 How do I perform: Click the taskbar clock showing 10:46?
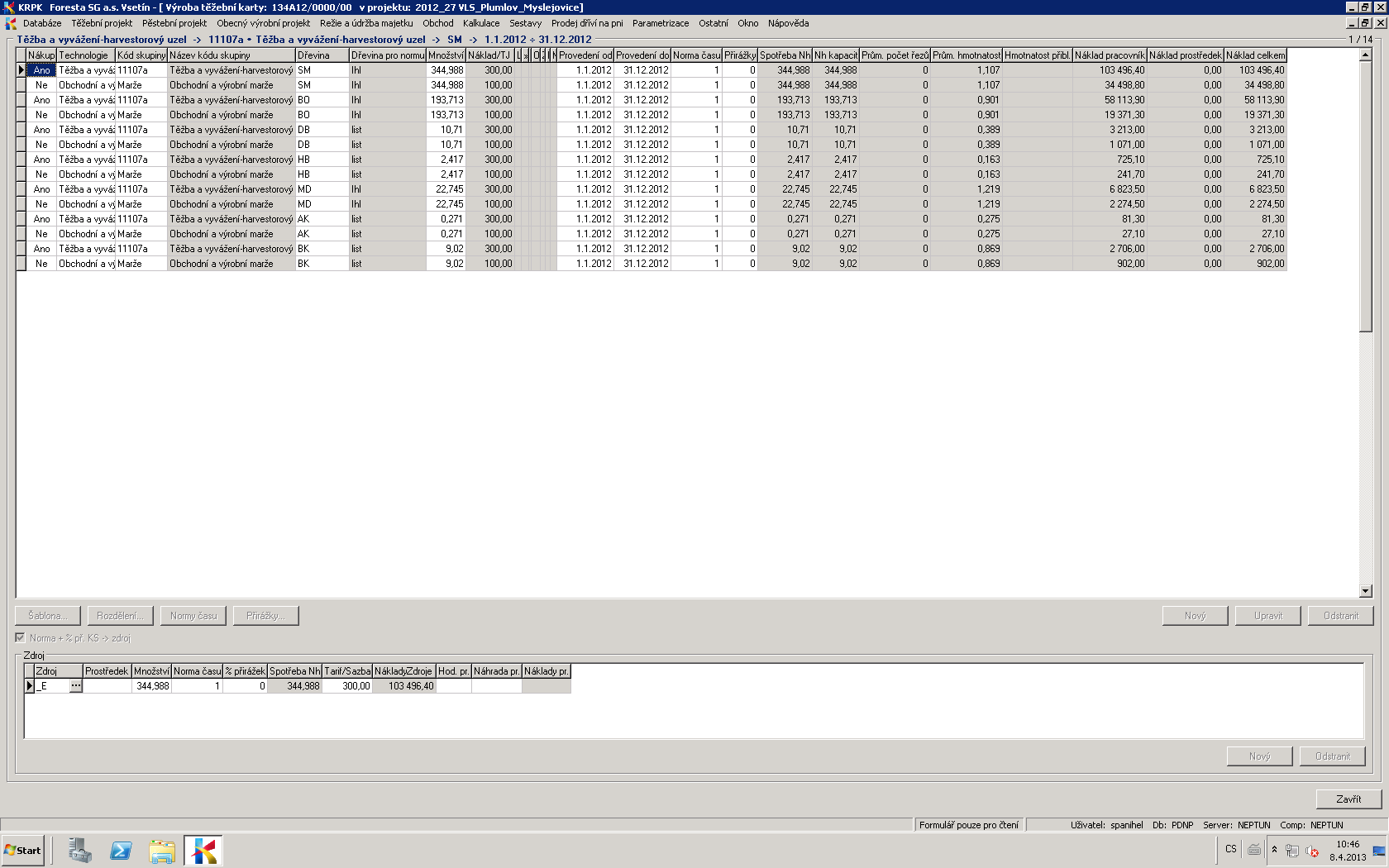(x=1348, y=844)
